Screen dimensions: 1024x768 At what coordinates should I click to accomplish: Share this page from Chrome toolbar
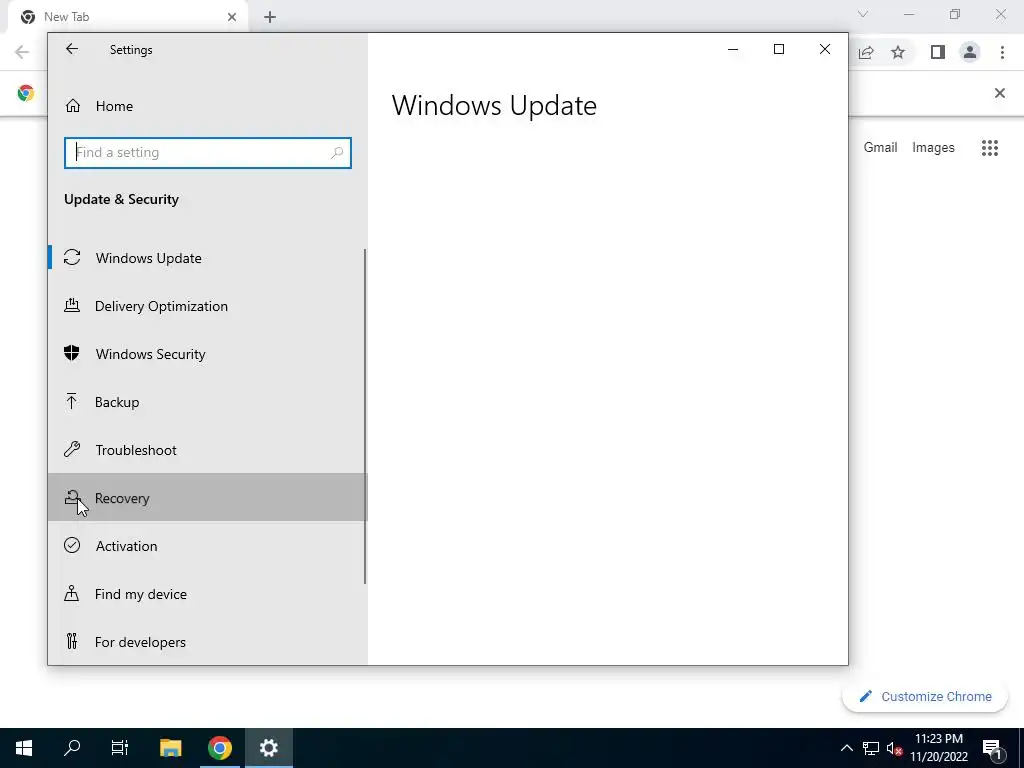click(x=866, y=52)
